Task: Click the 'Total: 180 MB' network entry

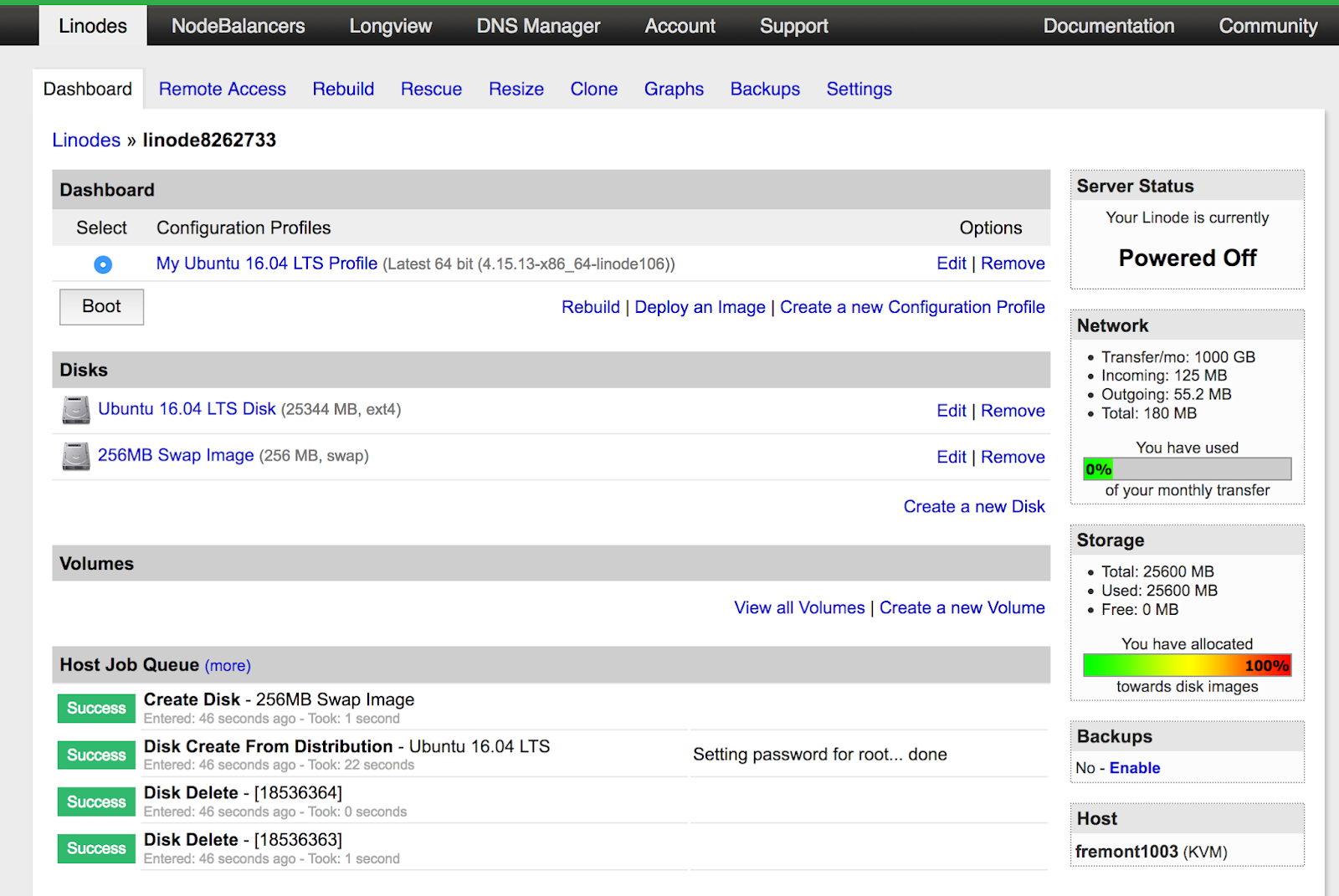Action: (x=1149, y=413)
